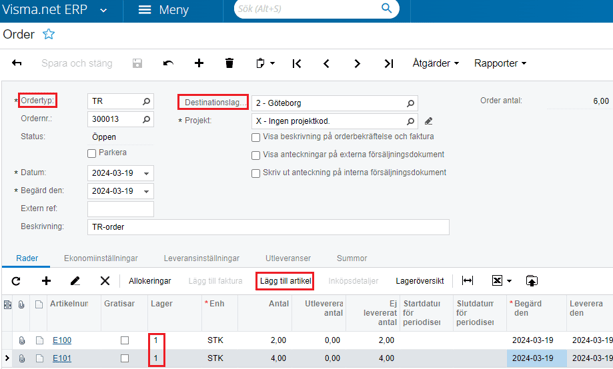The width and height of the screenshot is (613, 369).
Task: Open the Meny hamburger menu
Action: 163,10
